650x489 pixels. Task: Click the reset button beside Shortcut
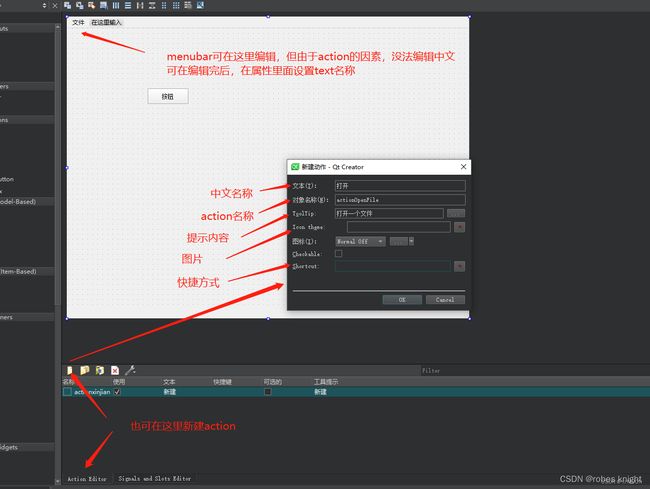pos(459,266)
